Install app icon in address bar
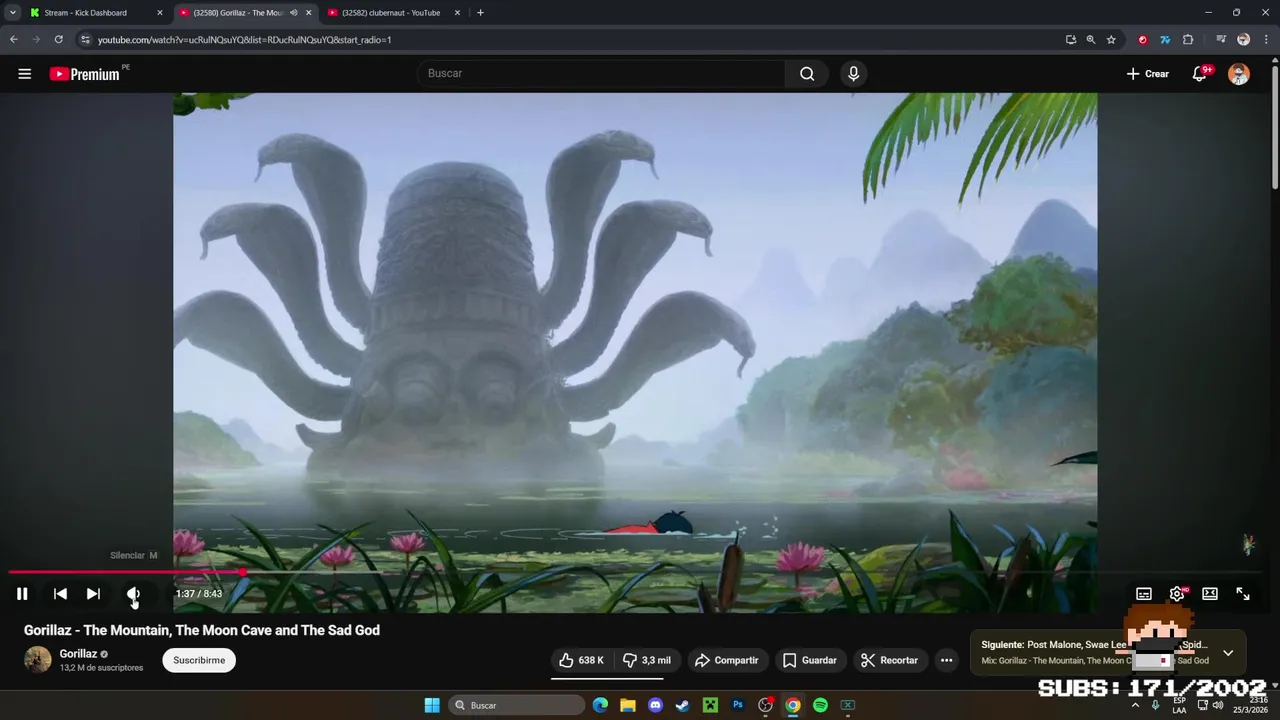Viewport: 1280px width, 720px height. pos(1071,40)
